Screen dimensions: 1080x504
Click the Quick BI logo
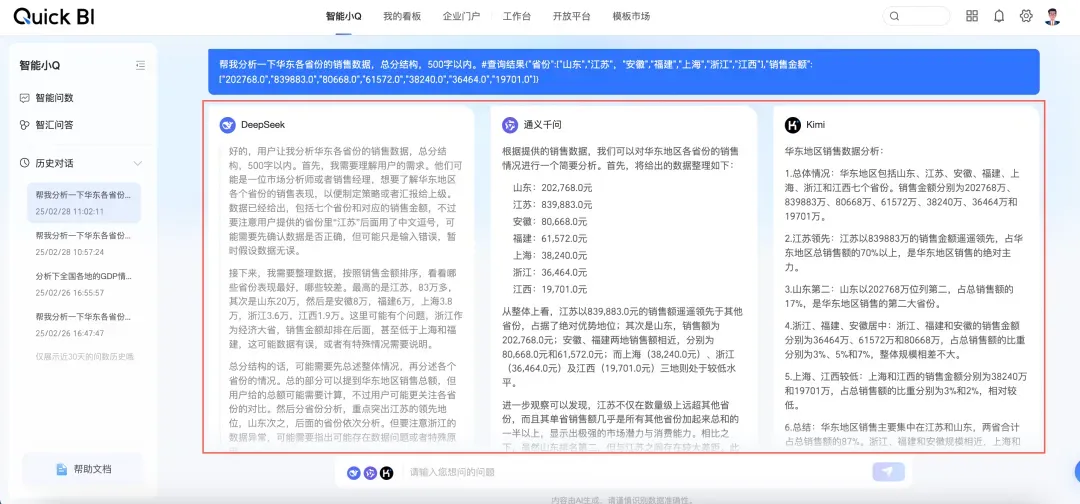click(x=54, y=17)
